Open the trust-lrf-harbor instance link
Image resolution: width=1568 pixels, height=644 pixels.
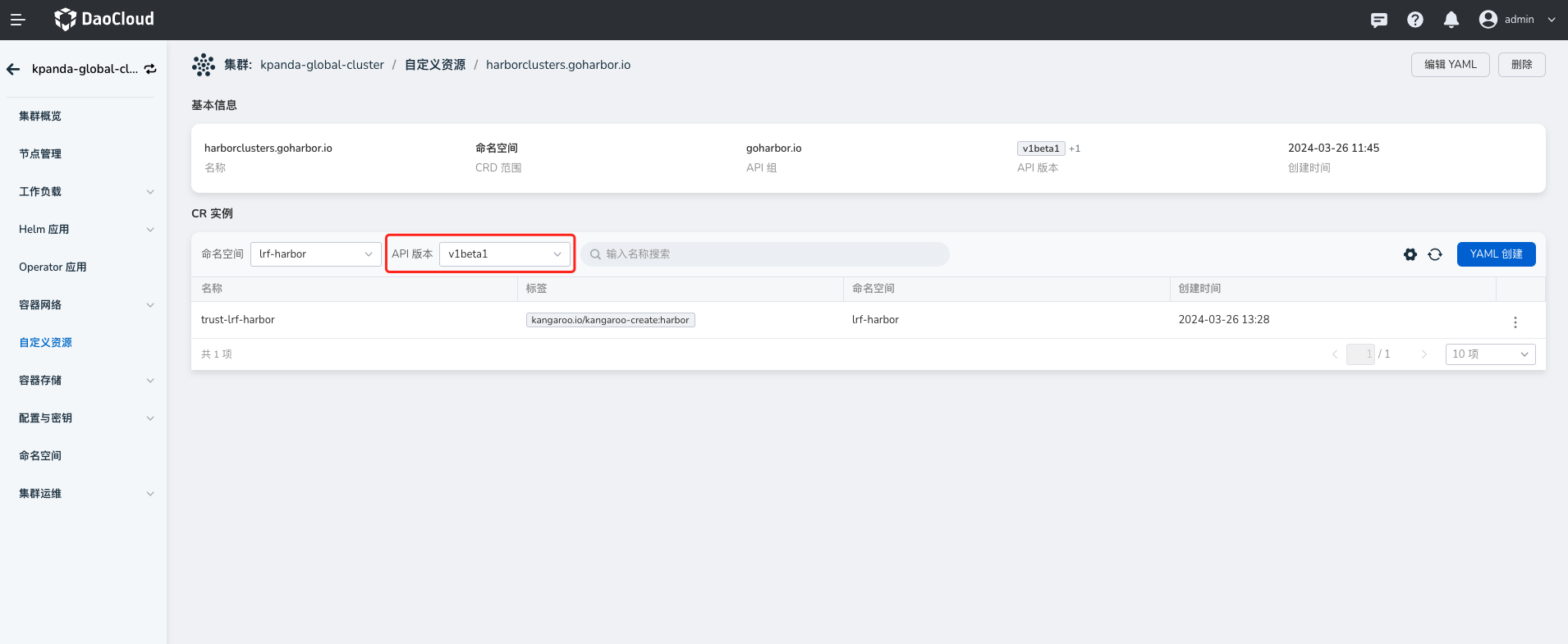pos(238,320)
